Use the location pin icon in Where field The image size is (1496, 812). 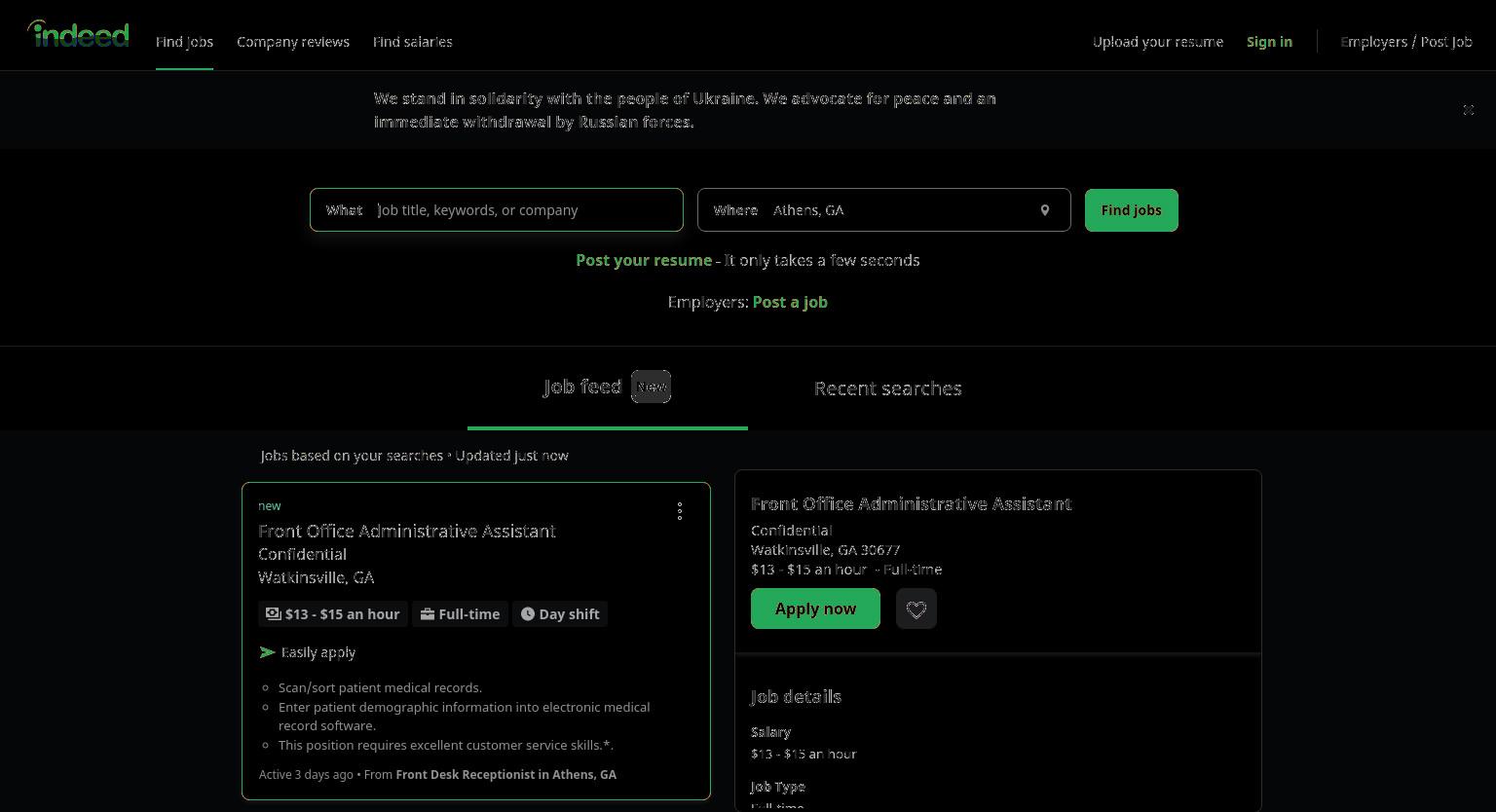[1045, 210]
